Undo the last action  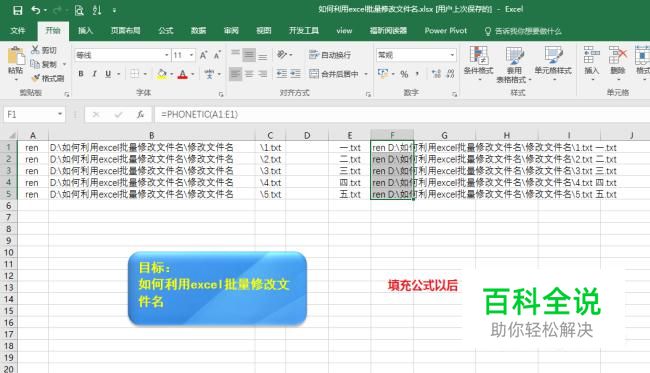click(36, 10)
